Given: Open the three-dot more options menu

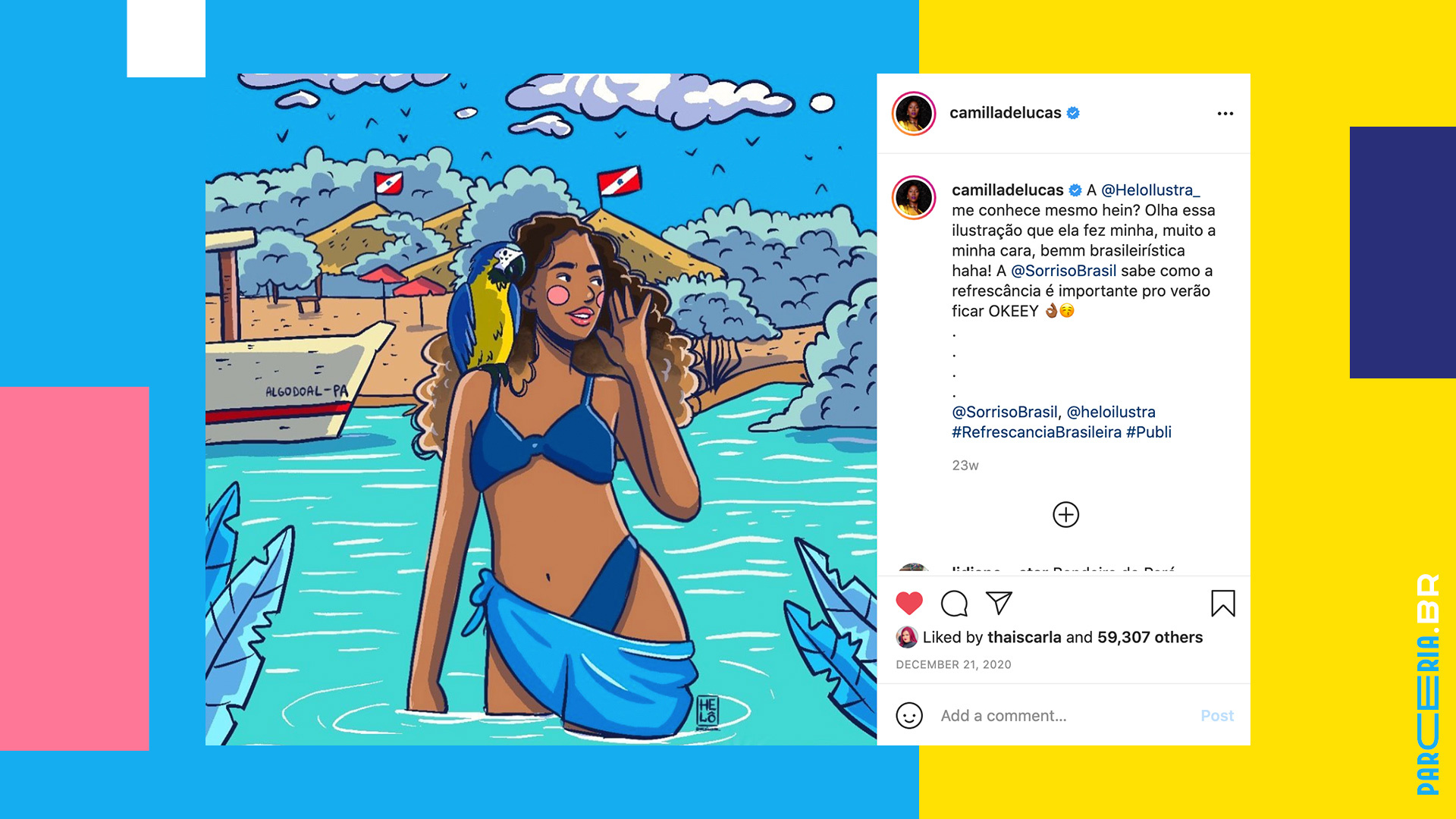Looking at the screenshot, I should 1225,114.
